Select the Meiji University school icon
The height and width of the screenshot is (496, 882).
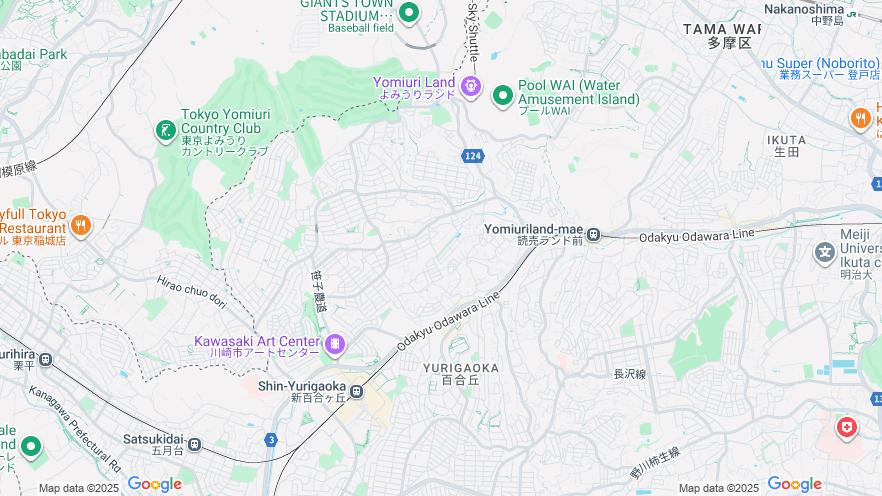825,252
